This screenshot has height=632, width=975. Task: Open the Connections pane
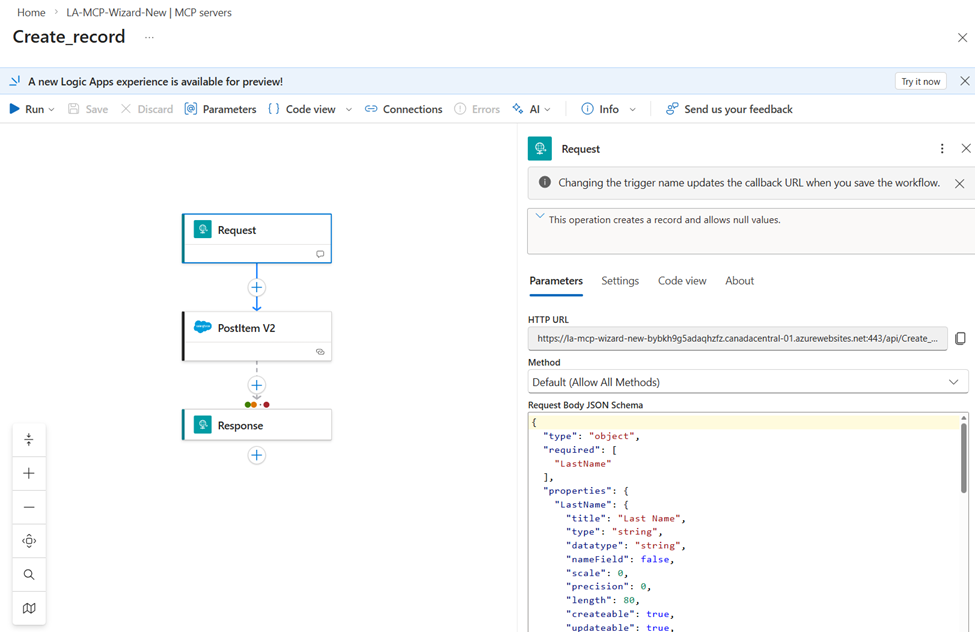click(x=404, y=109)
